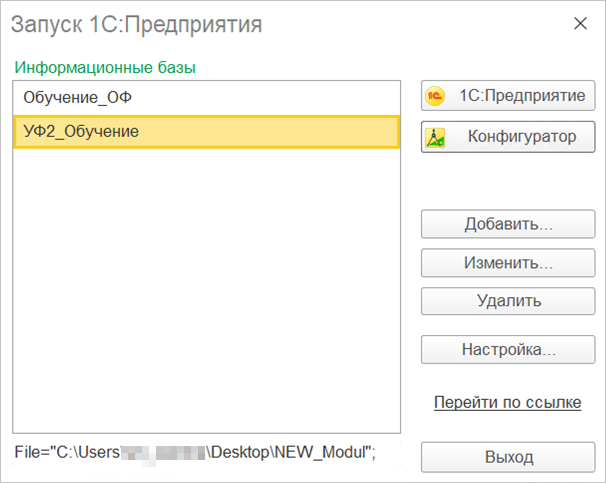Exit using the Выход button
The image size is (606, 483).
tap(508, 457)
